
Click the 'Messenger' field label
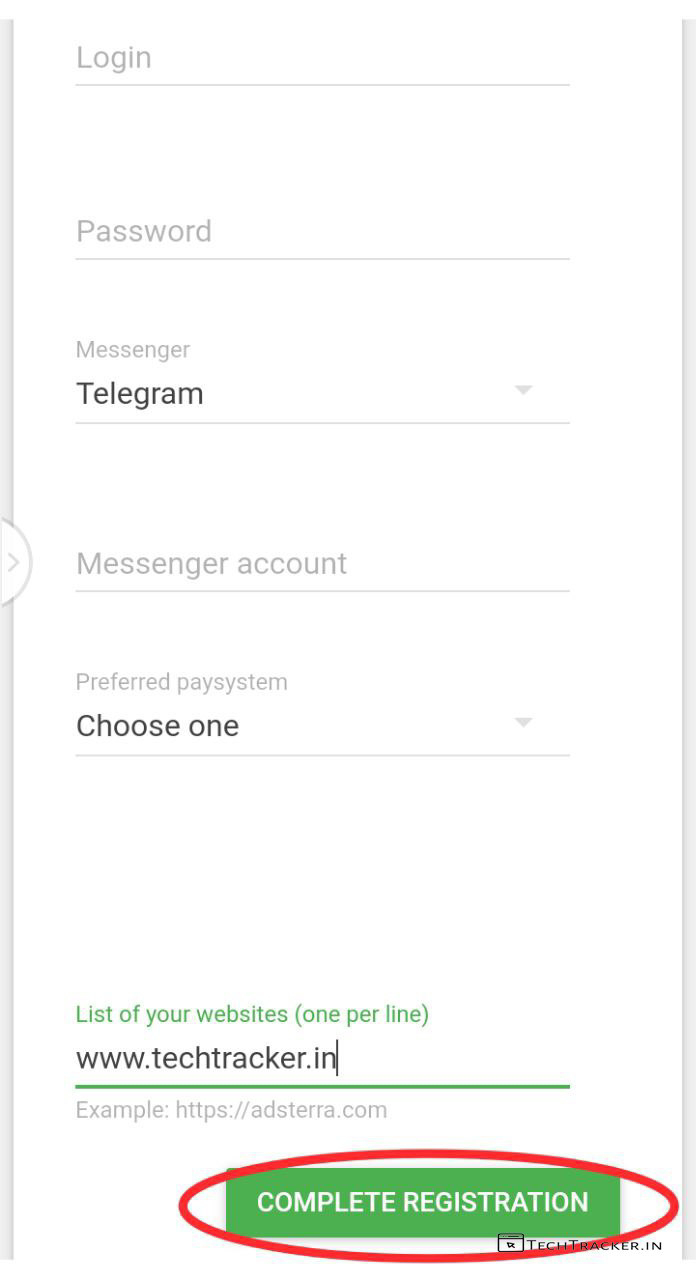coord(133,350)
